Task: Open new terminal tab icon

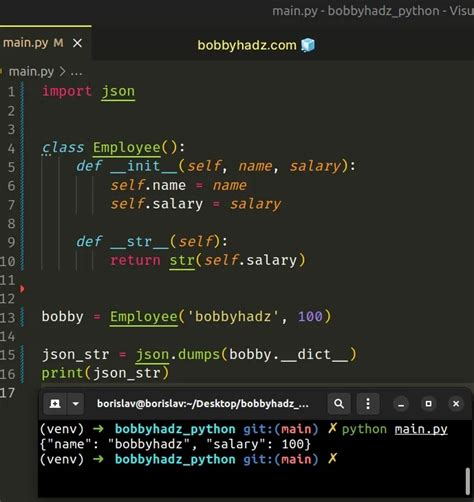Action: pos(55,404)
